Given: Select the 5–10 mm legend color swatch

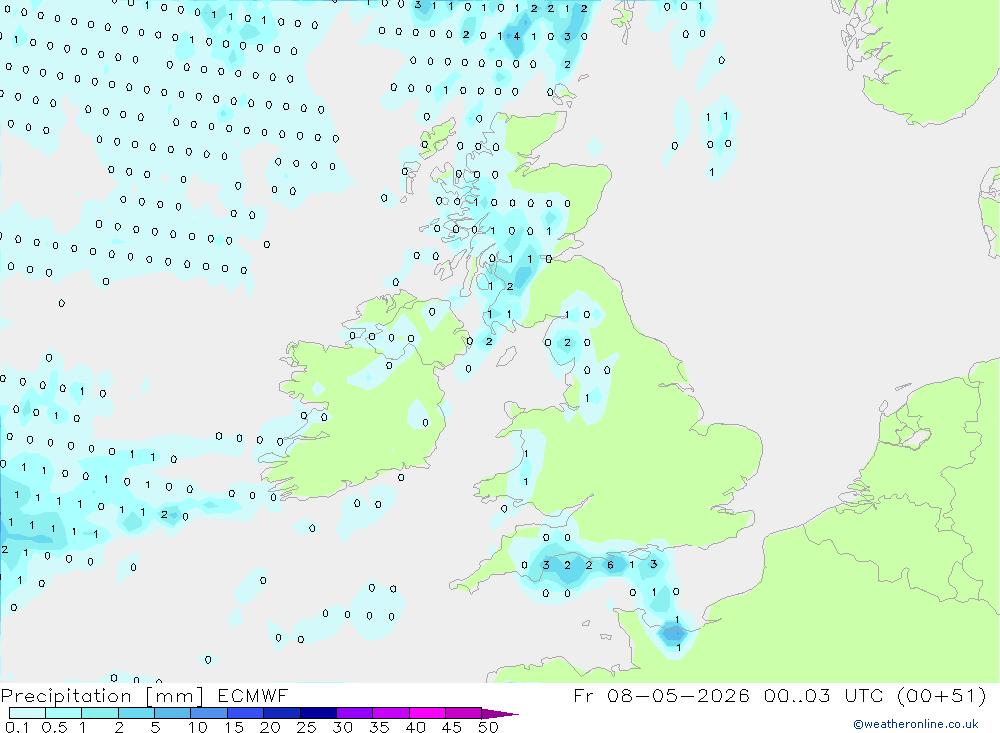Looking at the screenshot, I should 173,713.
